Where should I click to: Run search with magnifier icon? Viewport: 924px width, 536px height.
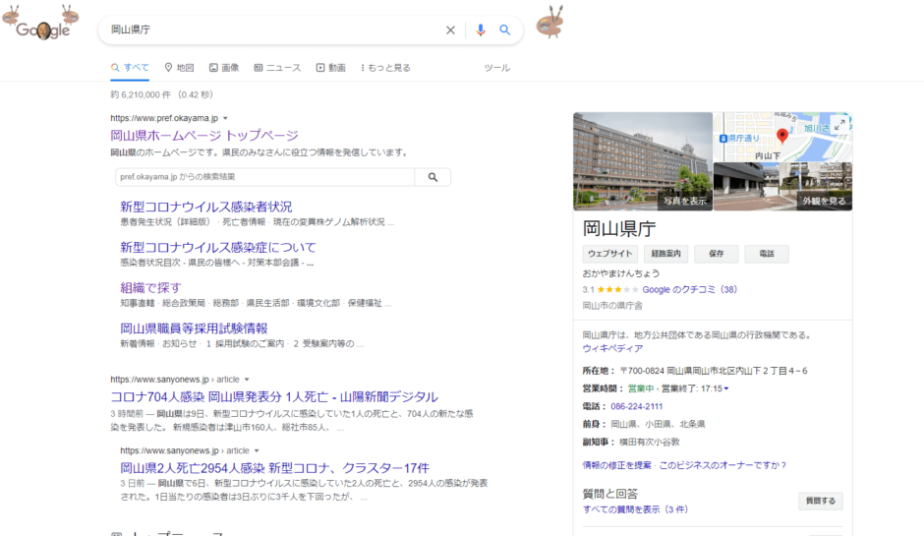[505, 29]
